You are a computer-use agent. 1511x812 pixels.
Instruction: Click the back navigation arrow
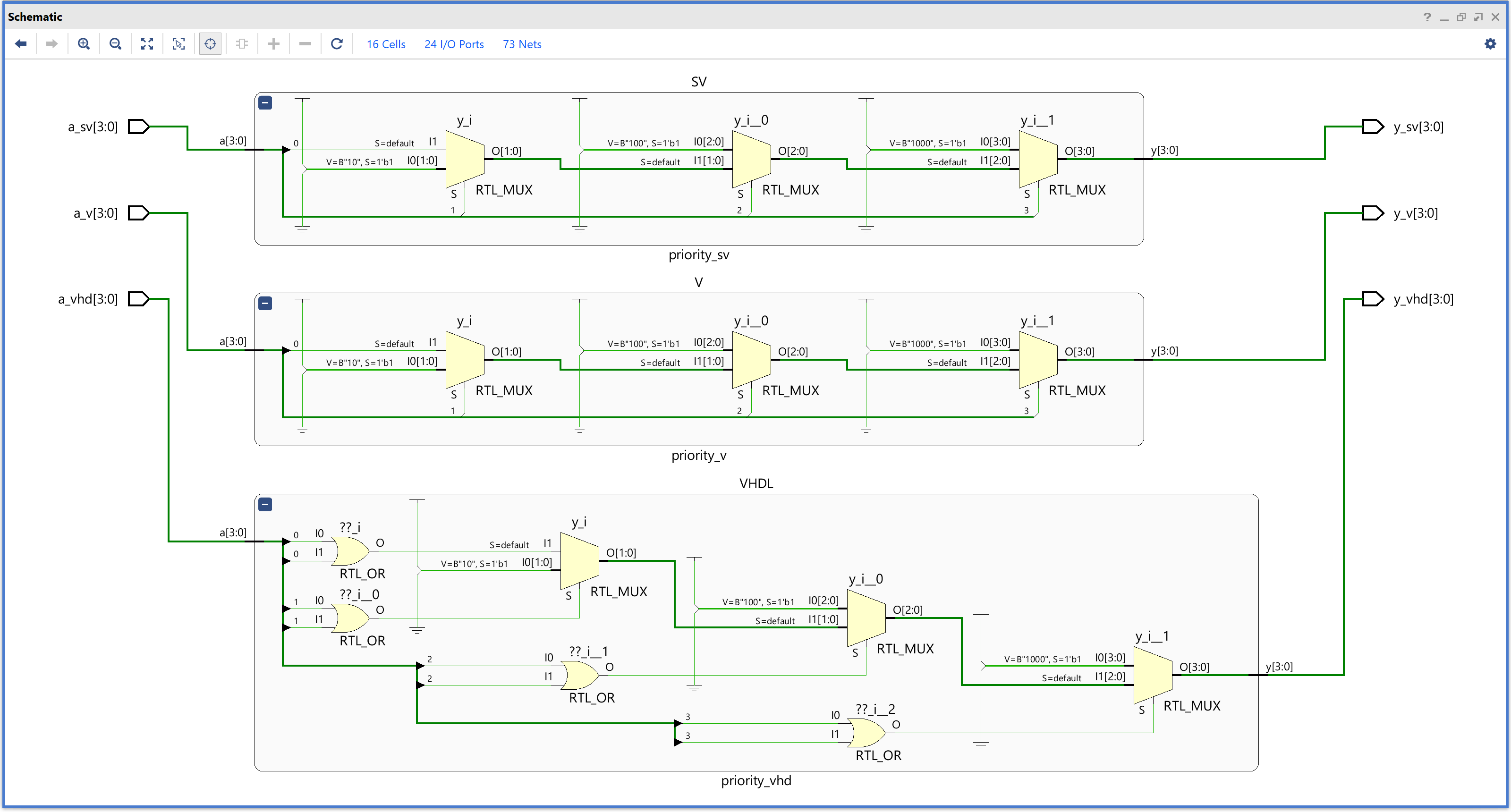21,44
